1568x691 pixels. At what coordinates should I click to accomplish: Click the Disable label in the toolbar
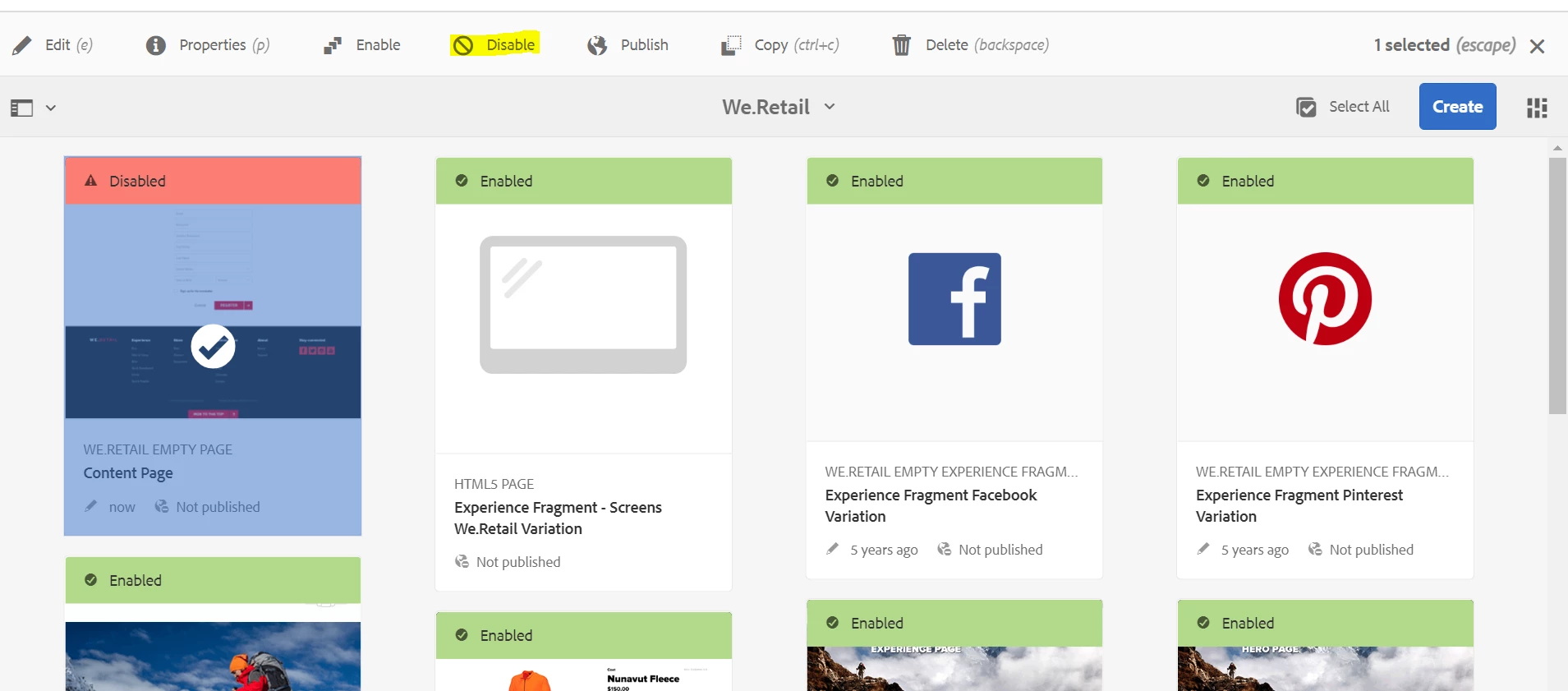click(510, 45)
